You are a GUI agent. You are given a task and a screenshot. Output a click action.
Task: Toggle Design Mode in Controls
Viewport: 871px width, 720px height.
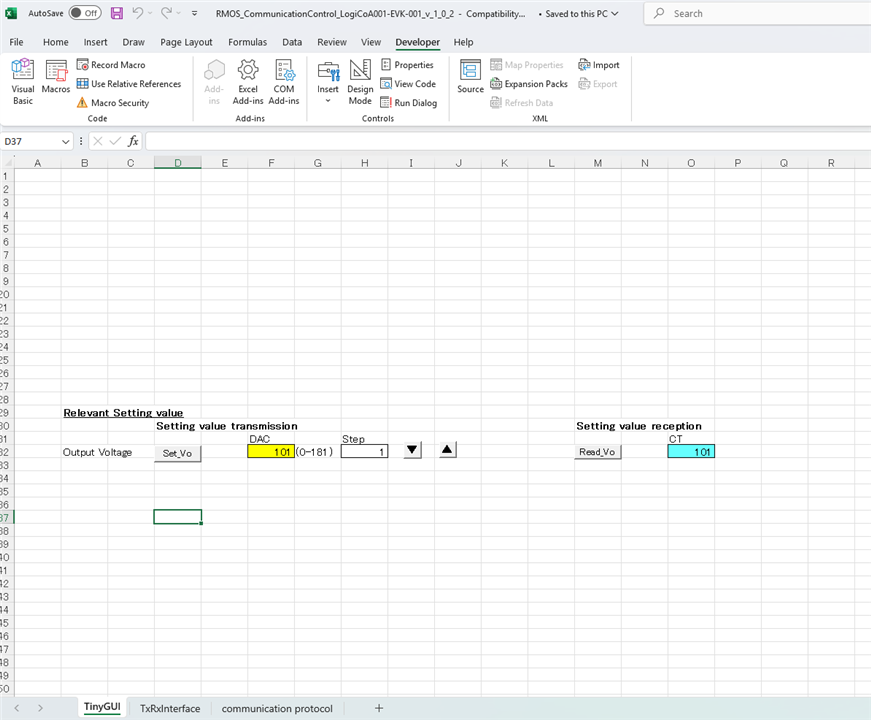coord(360,80)
